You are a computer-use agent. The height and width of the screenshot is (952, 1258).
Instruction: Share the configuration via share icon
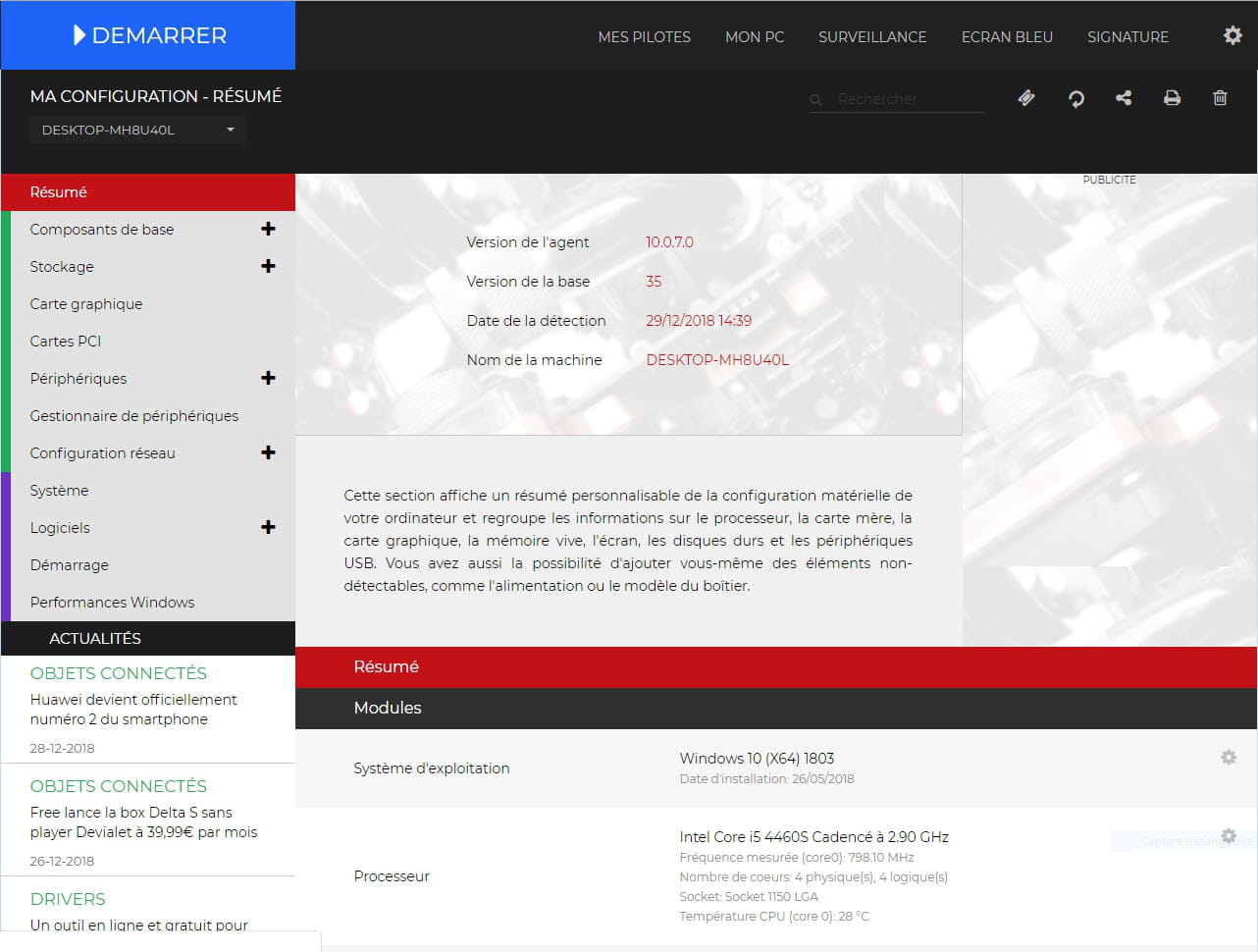click(1124, 97)
